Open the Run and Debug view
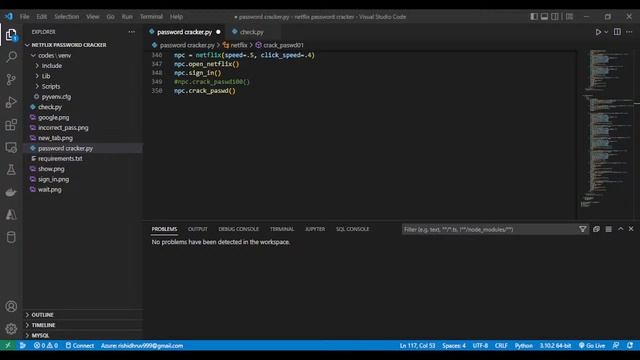Image resolution: width=640 pixels, height=360 pixels. [x=11, y=102]
